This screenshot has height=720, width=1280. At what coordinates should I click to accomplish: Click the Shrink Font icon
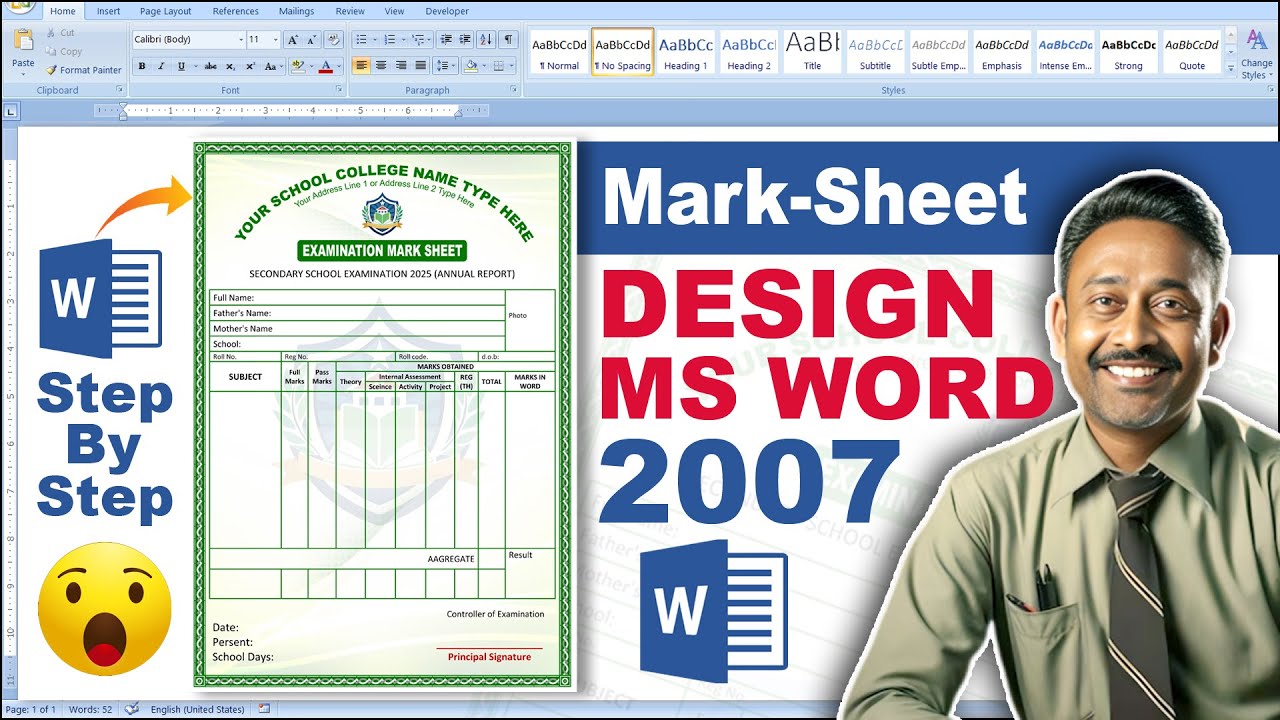point(312,40)
